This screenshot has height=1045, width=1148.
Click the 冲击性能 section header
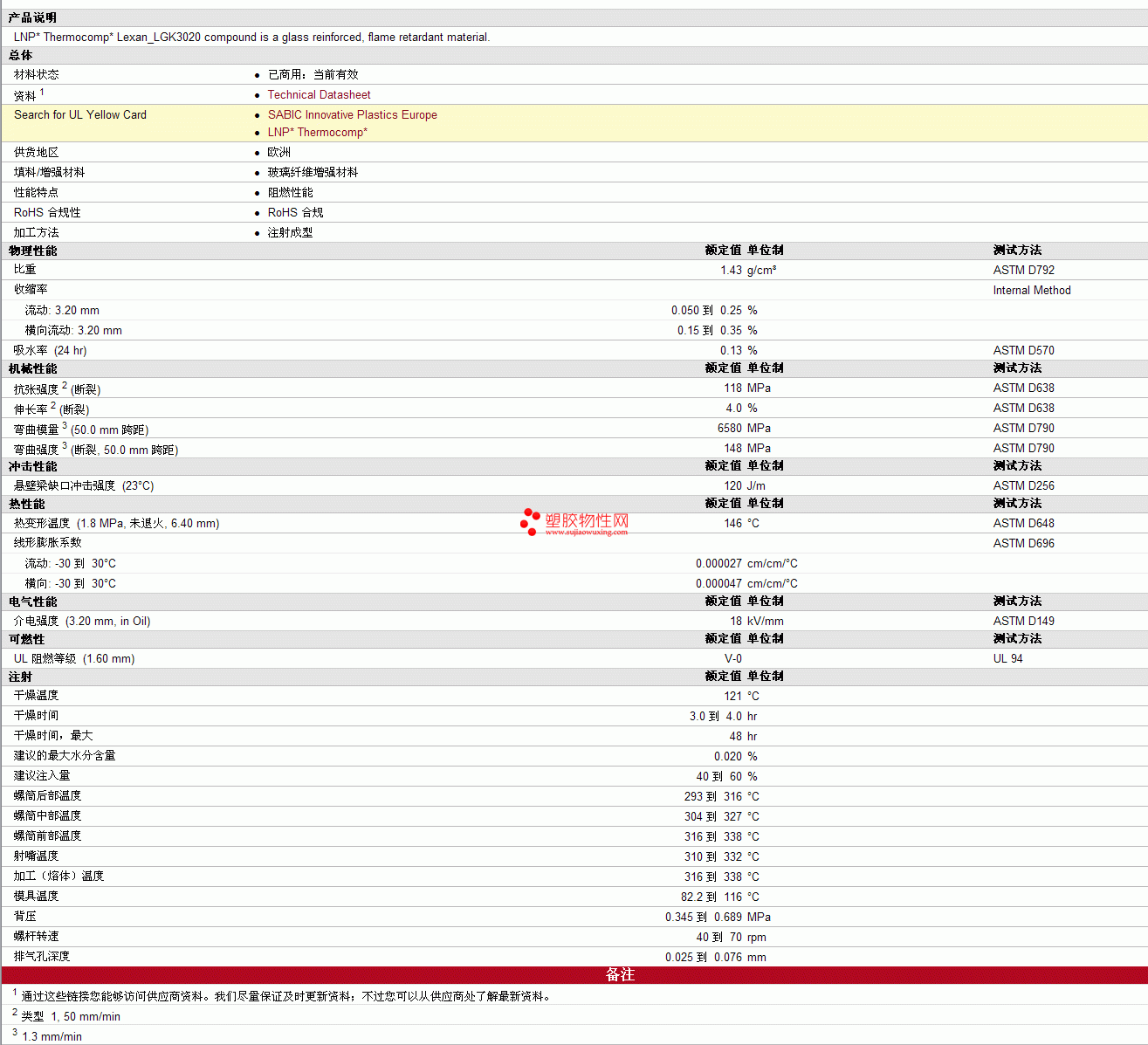click(32, 466)
